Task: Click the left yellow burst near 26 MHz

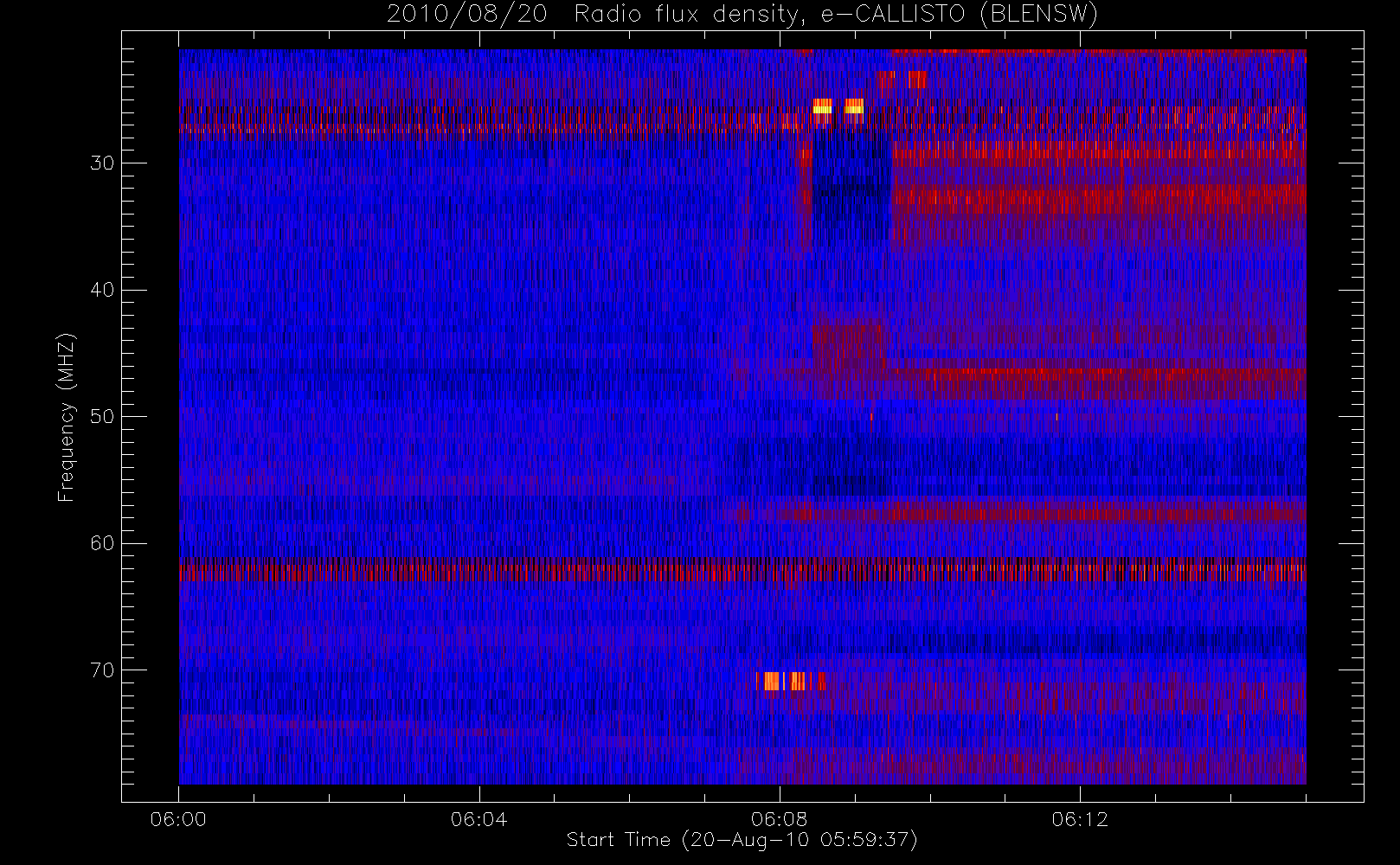Action: point(822,107)
